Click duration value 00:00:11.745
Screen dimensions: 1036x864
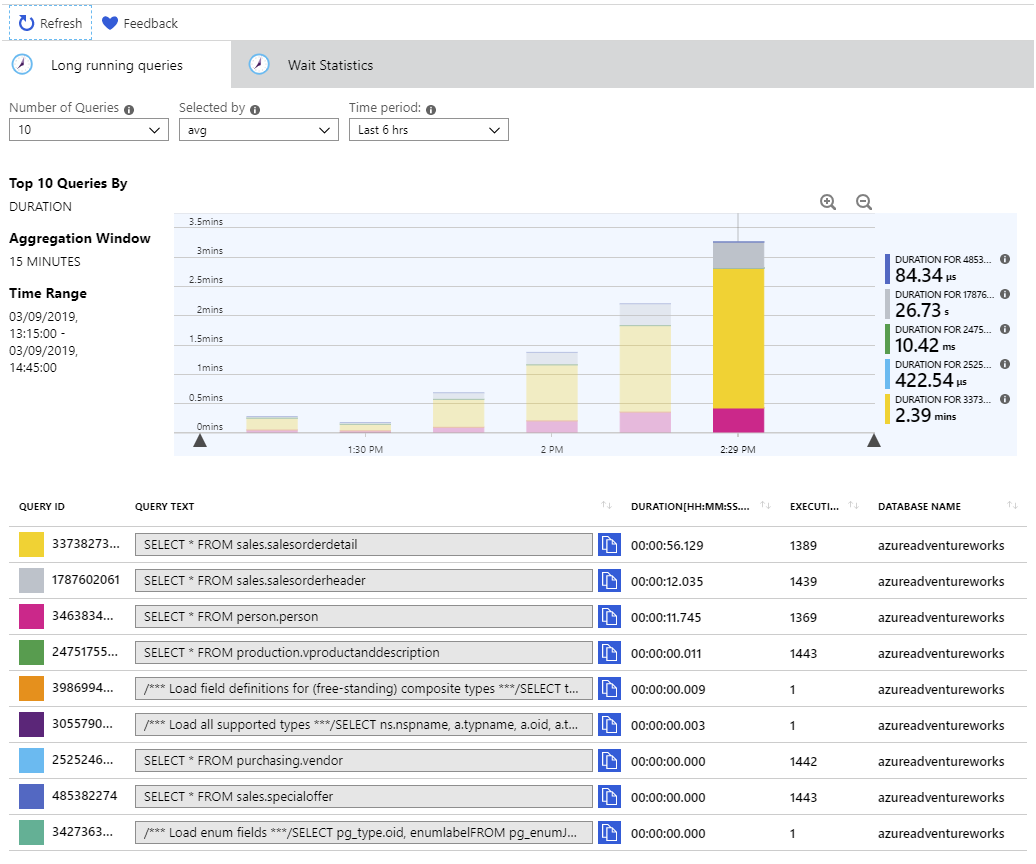click(666, 618)
